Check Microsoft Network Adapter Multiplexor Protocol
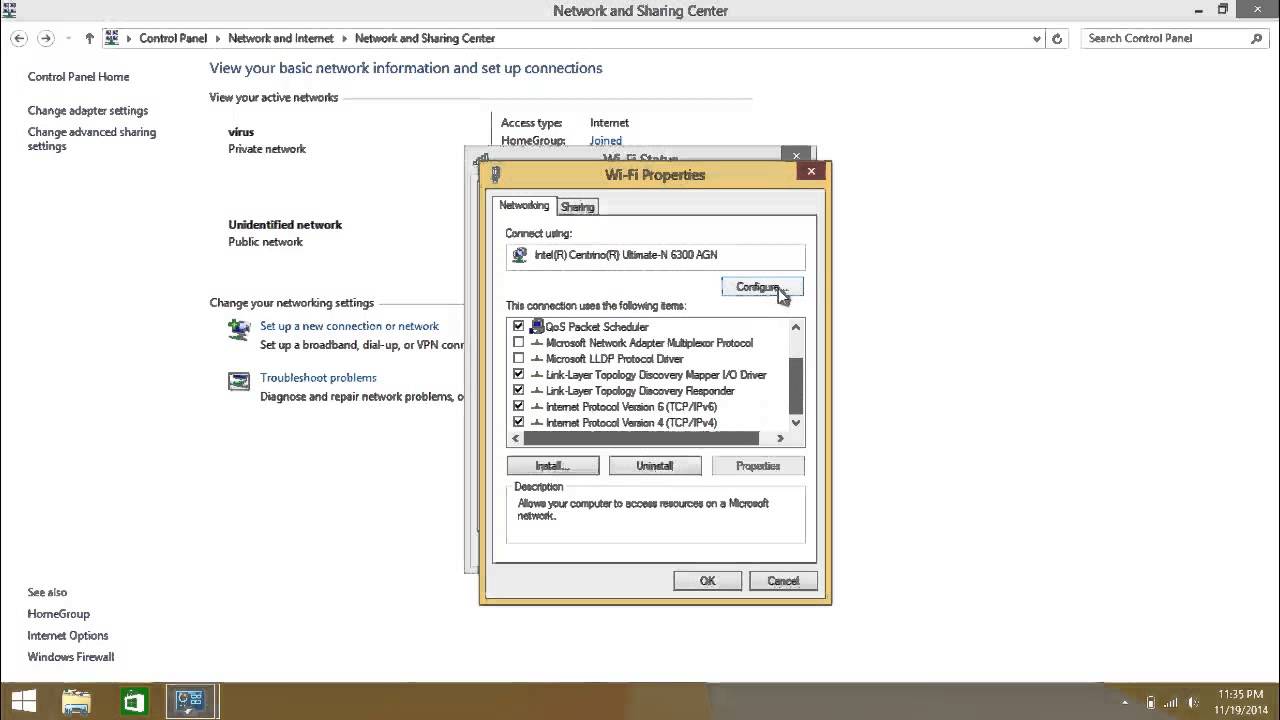The height and width of the screenshot is (720, 1280). (x=518, y=342)
